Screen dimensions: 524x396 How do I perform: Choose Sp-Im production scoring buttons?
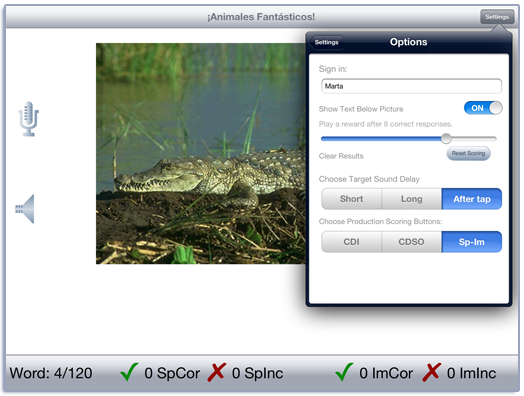pyautogui.click(x=472, y=242)
